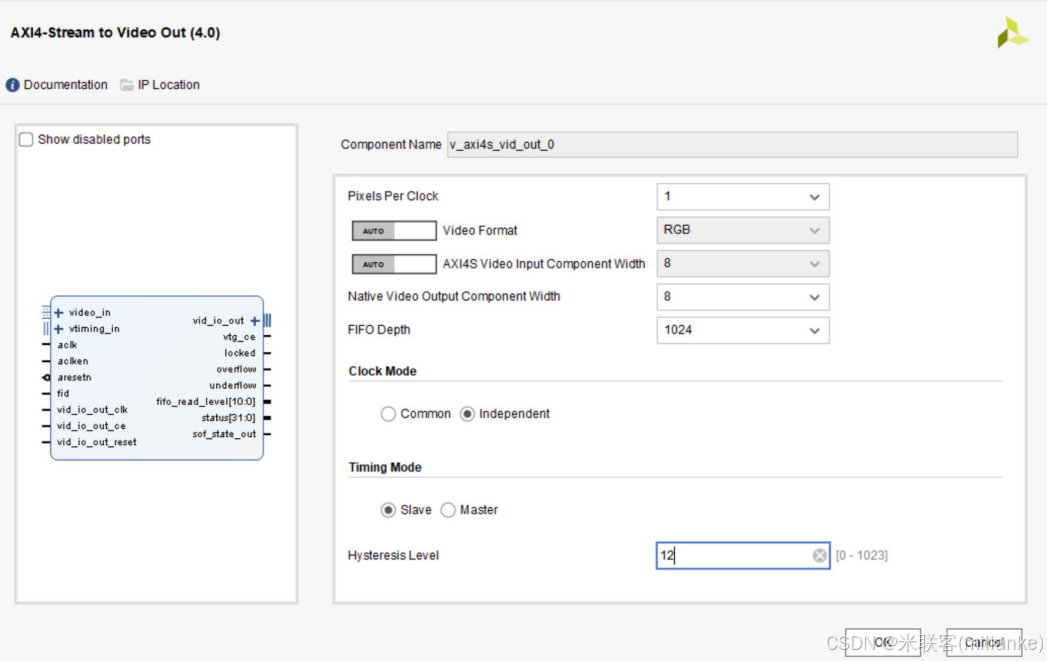Expand the video_in interface on the block diagram
The width and height of the screenshot is (1047, 661).
pyautogui.click(x=58, y=312)
